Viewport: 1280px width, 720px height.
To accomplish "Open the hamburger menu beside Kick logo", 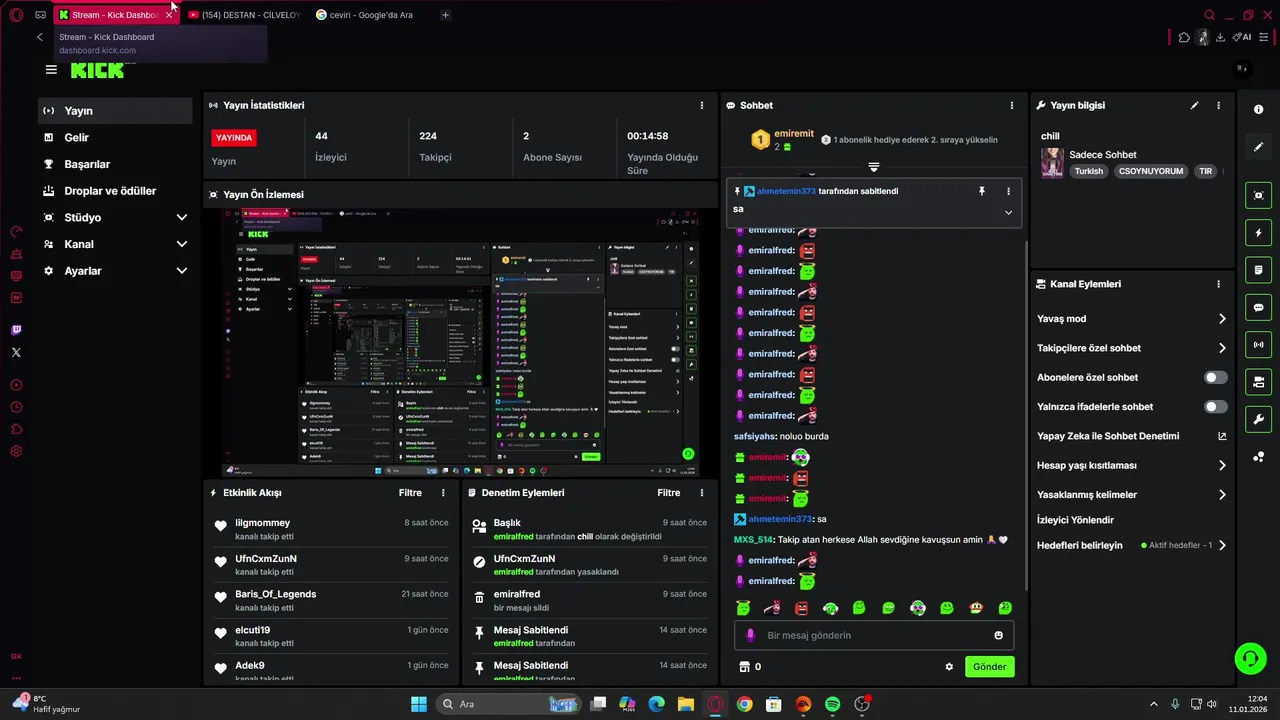I will click(x=51, y=70).
